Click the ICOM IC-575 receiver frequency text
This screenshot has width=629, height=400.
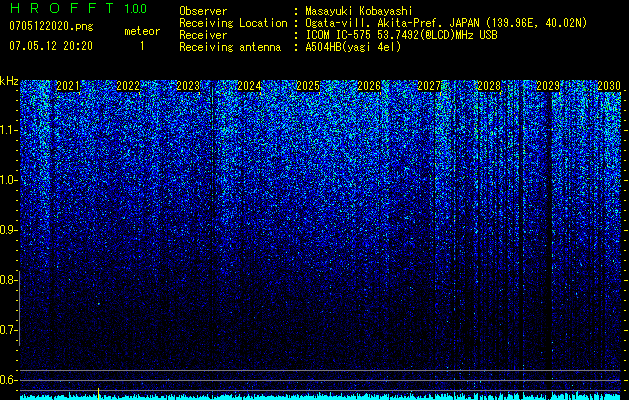click(401, 35)
